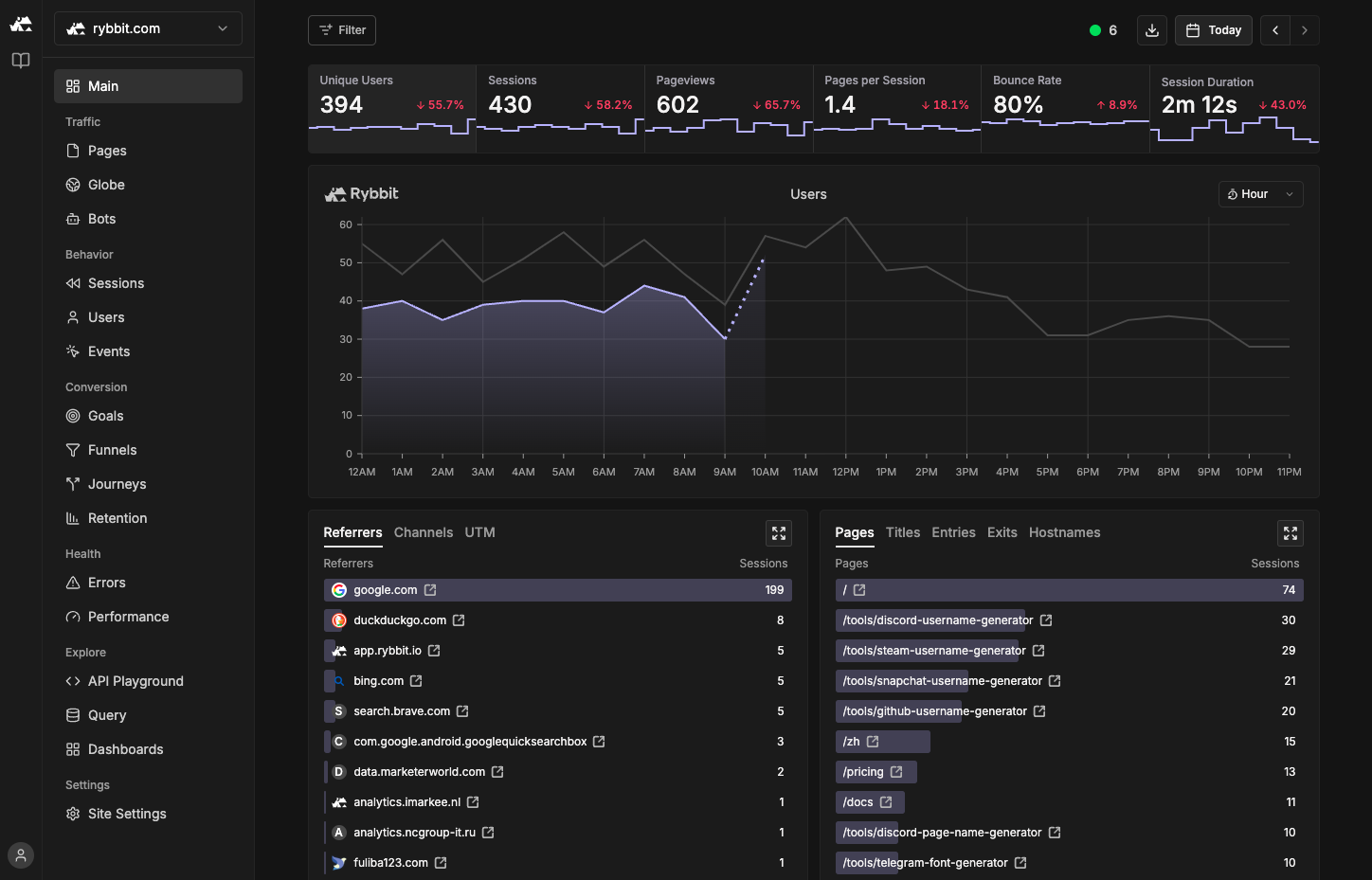Open Site Settings in the sidebar
The width and height of the screenshot is (1372, 880).
coord(148,814)
